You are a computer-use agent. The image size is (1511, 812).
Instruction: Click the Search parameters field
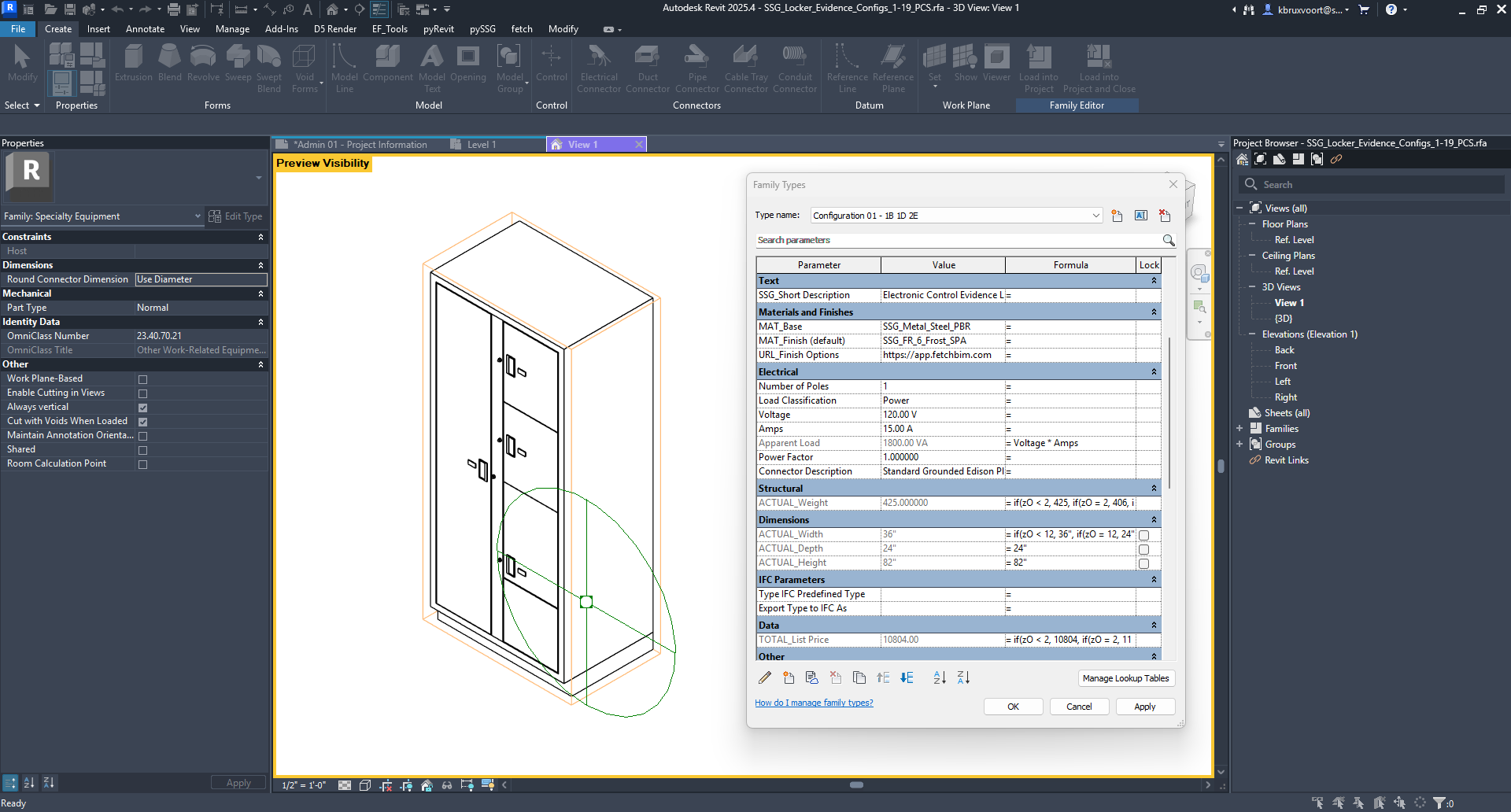click(x=958, y=240)
